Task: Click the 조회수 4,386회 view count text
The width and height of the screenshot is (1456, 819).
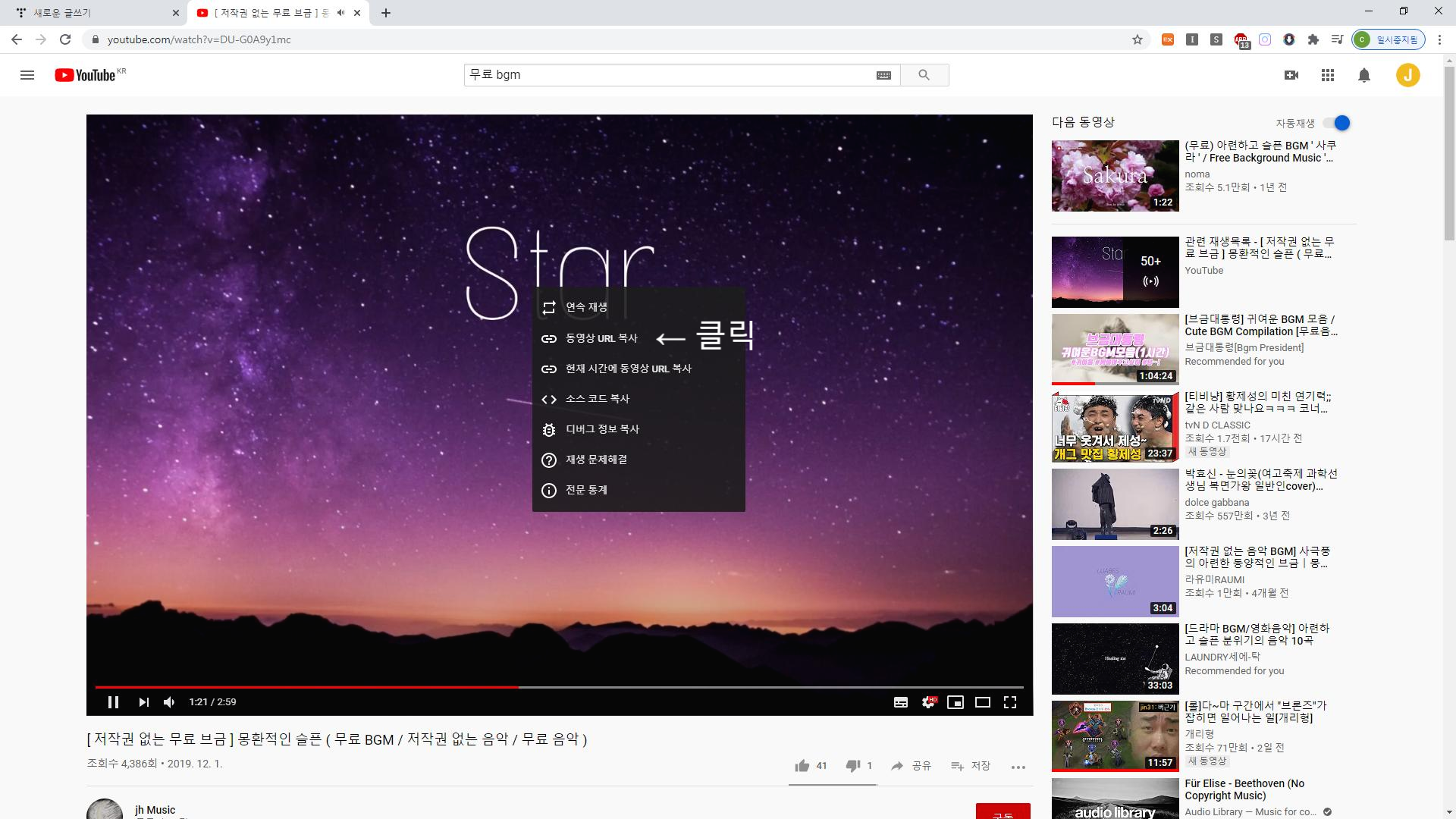Action: 122,764
